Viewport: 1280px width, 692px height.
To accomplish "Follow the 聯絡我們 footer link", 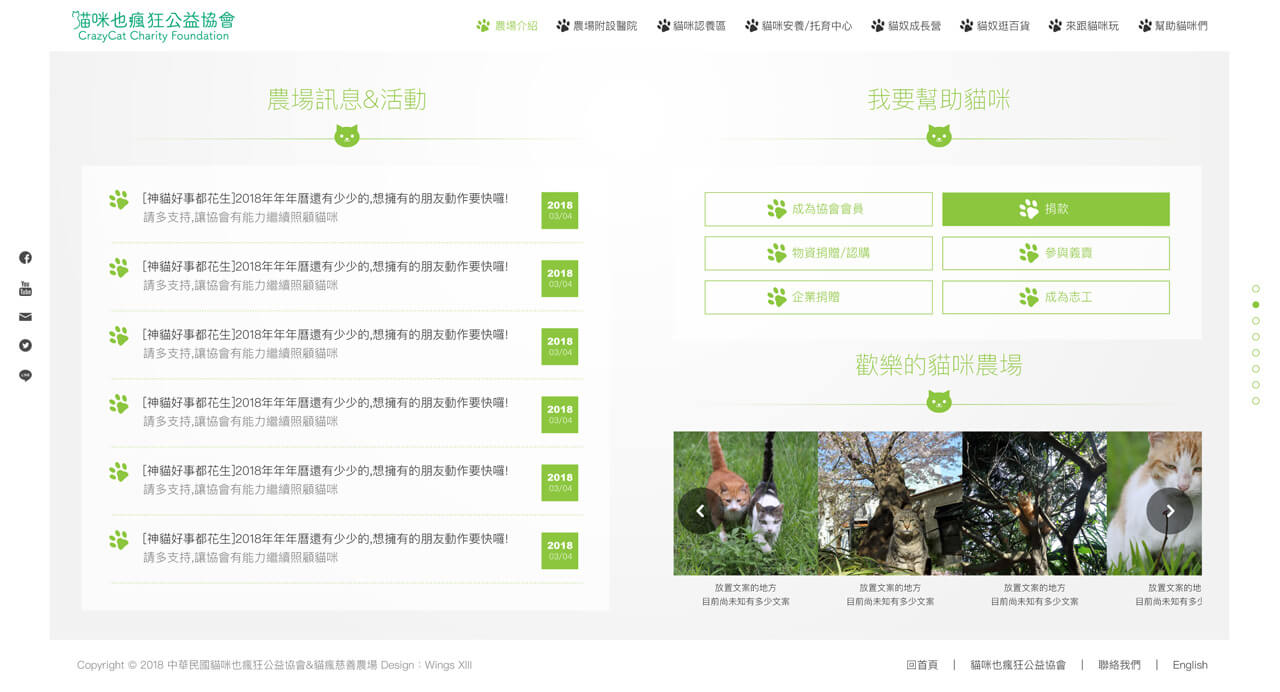I will click(x=1119, y=665).
